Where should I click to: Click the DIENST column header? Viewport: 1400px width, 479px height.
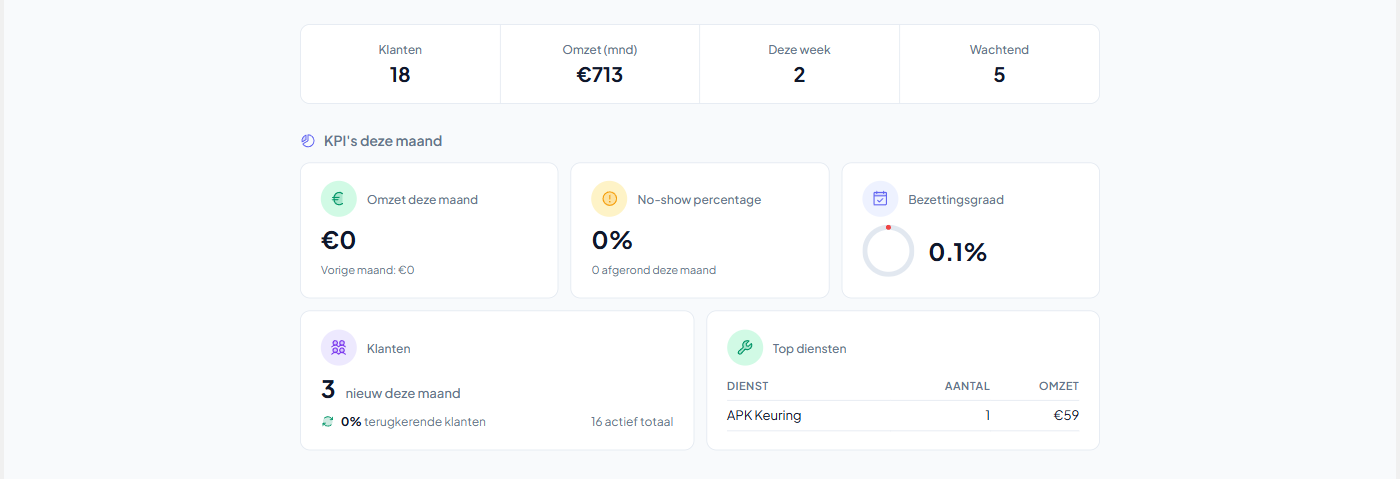tap(748, 386)
